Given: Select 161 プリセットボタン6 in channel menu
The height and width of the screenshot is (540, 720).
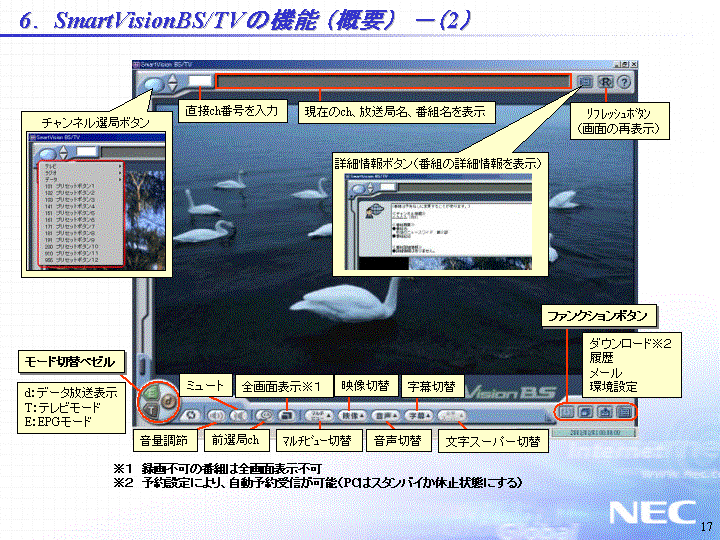Looking at the screenshot, I should coord(82,219).
